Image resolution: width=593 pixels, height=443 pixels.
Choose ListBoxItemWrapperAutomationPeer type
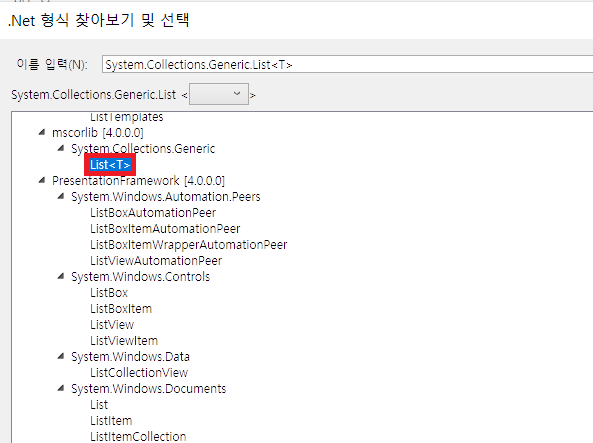(x=188, y=245)
